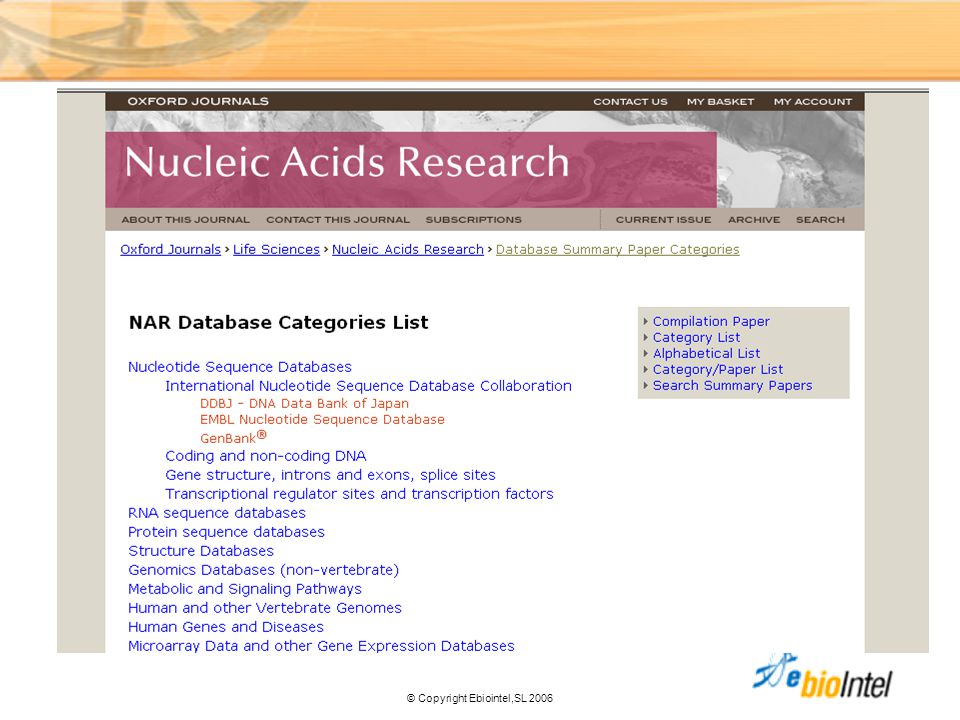The height and width of the screenshot is (720, 960).
Task: Open My Basket
Action: click(x=720, y=102)
